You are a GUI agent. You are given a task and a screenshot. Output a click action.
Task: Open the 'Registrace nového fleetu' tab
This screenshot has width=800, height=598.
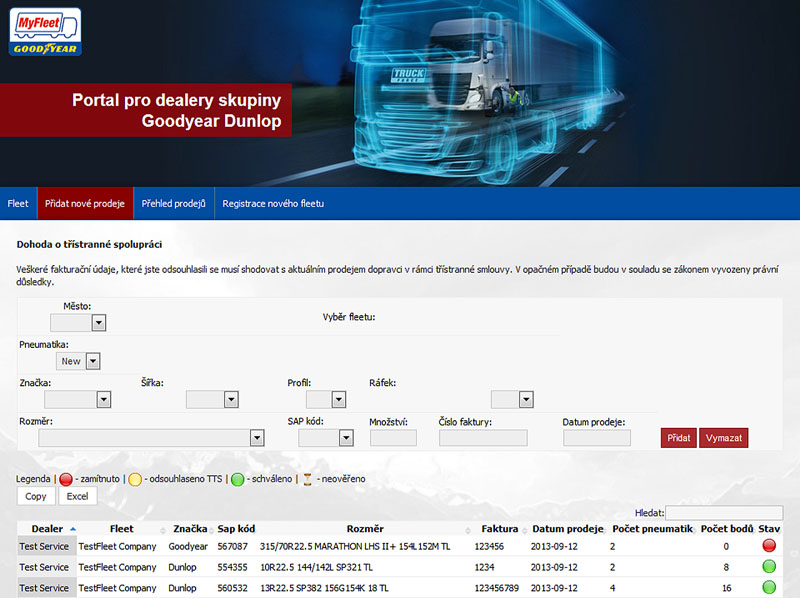(273, 204)
